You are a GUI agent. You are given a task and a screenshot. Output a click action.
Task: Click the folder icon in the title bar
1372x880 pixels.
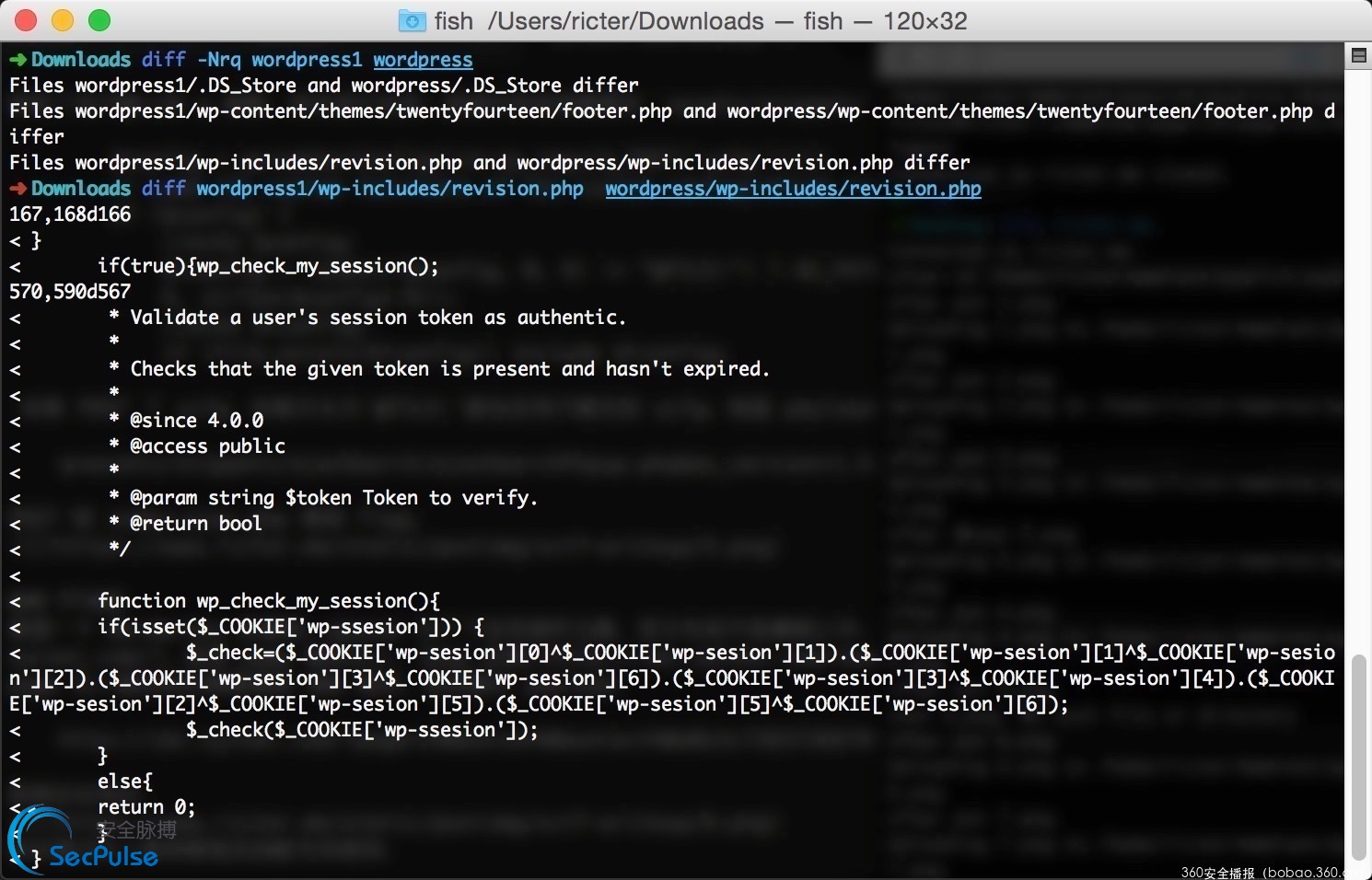[412, 20]
